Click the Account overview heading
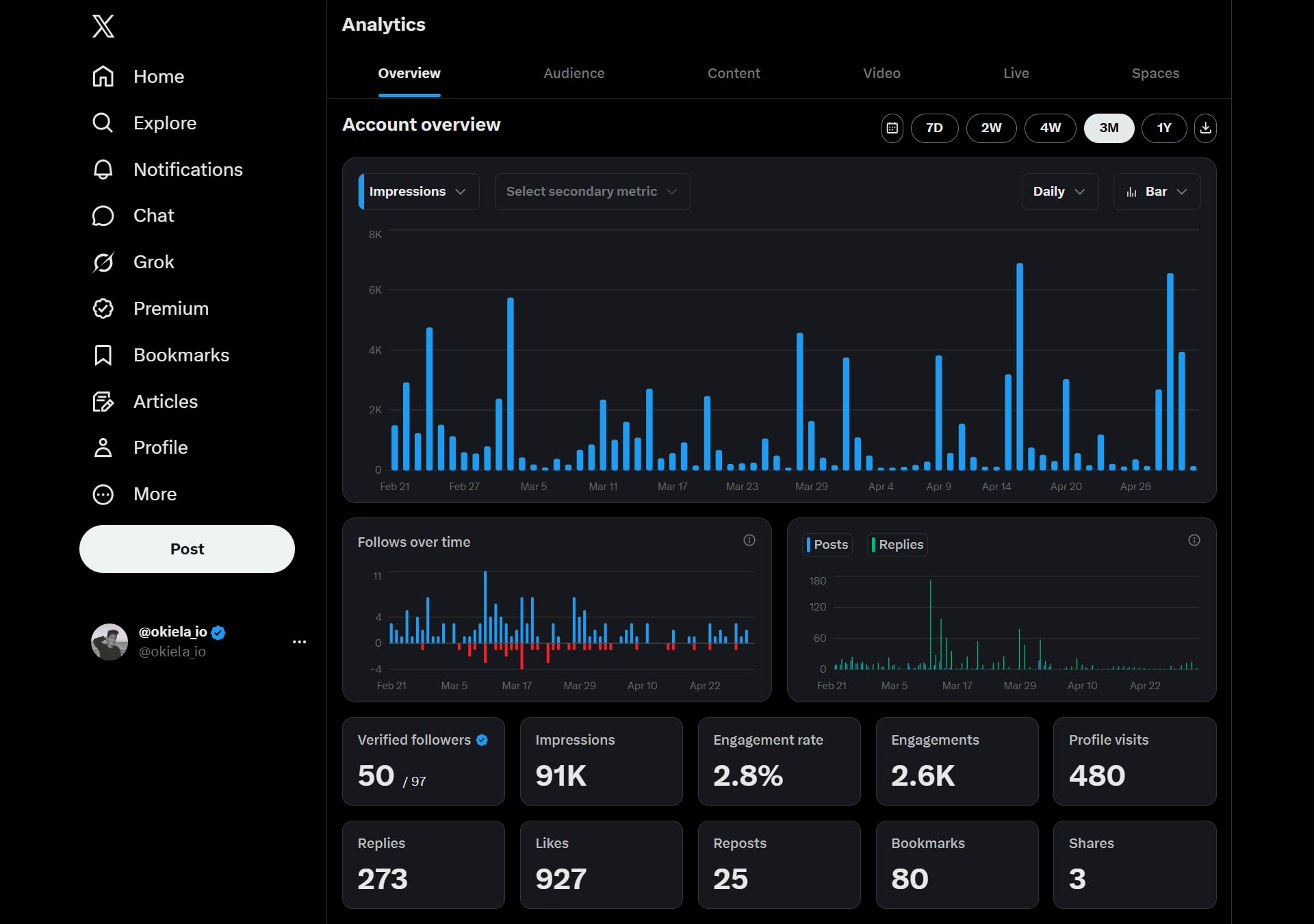Image resolution: width=1314 pixels, height=924 pixels. click(x=422, y=125)
